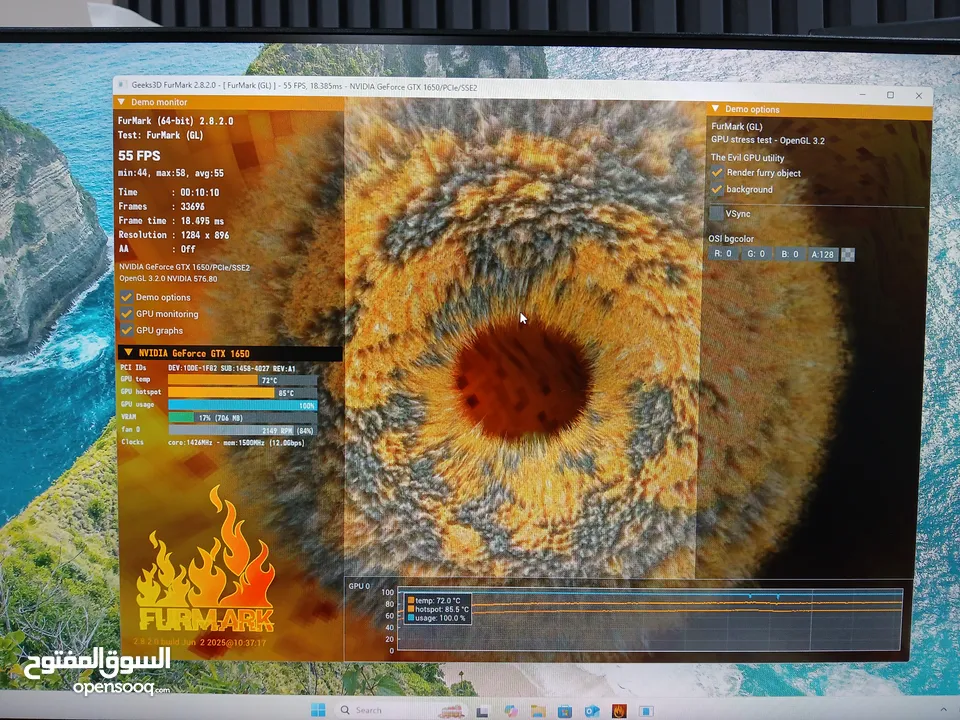960x720 pixels.
Task: Uncheck the Demo options checkbox
Action: point(127,297)
